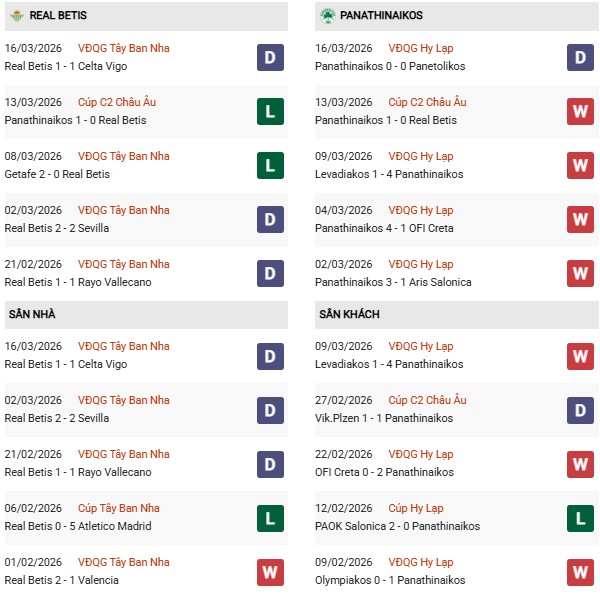Click the D badge for Real Betis 1-1 Celta Vigo in the top list
Viewport: 600px width, 595px height.
pos(270,58)
